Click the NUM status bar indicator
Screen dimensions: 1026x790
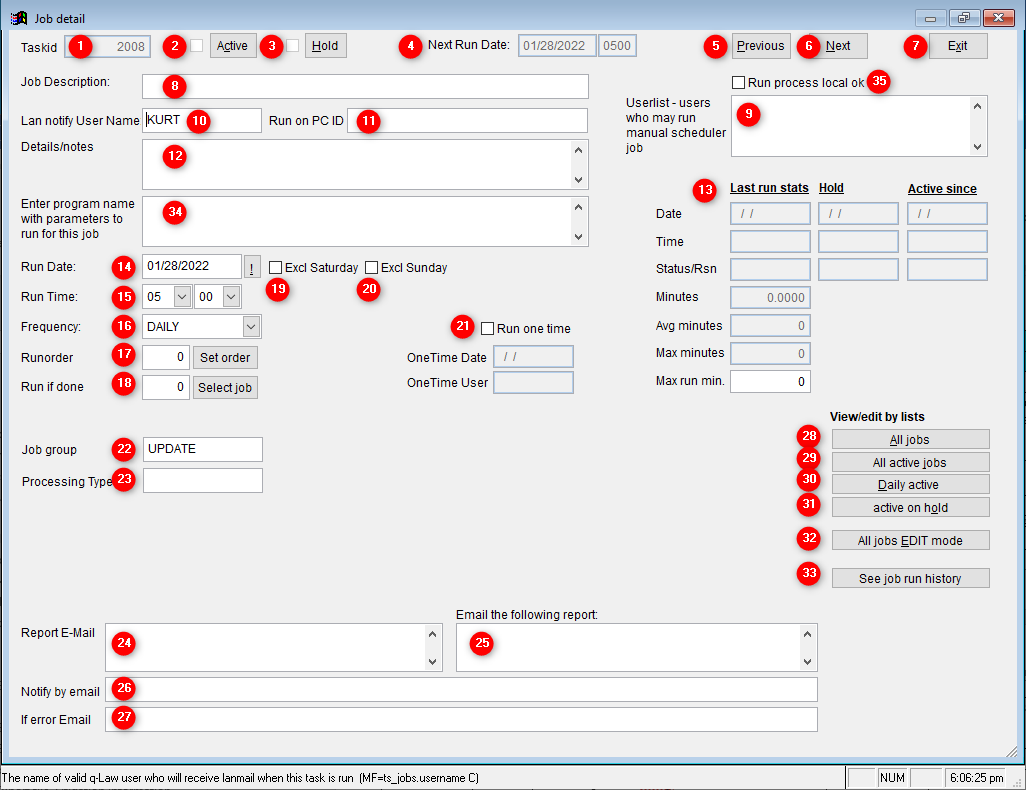tap(892, 778)
